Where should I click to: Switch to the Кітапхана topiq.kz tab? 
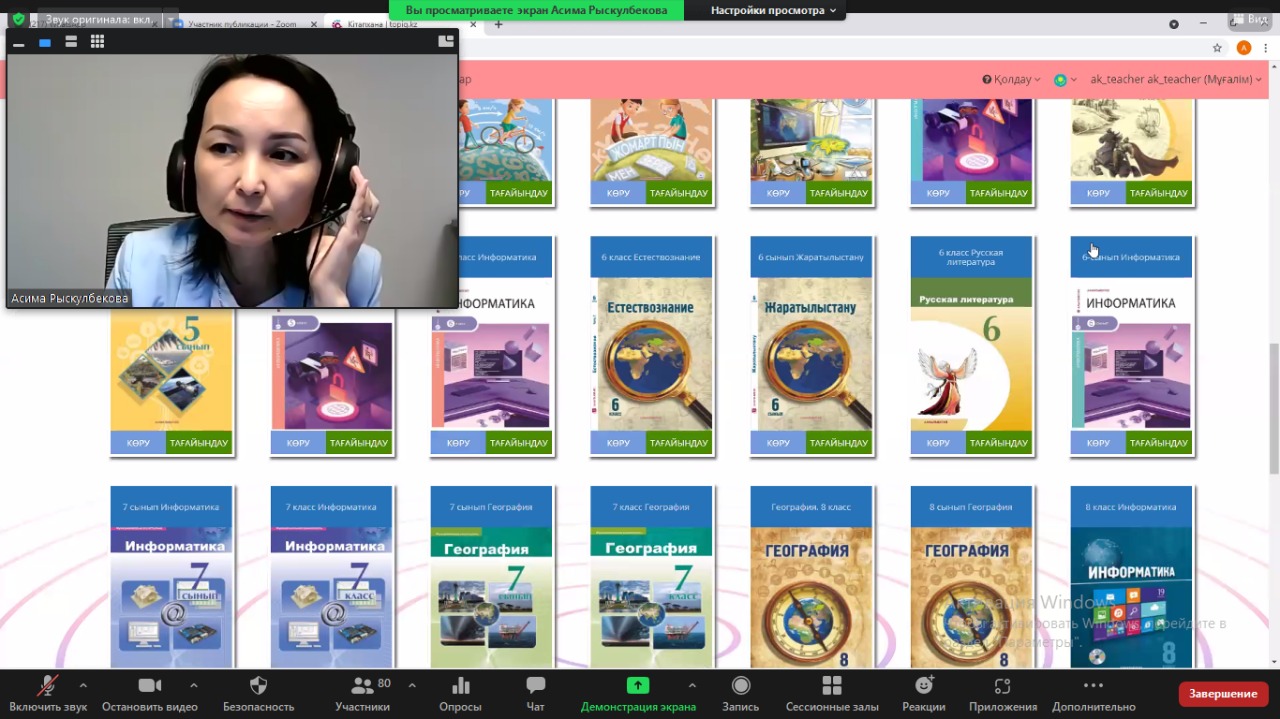[x=403, y=24]
